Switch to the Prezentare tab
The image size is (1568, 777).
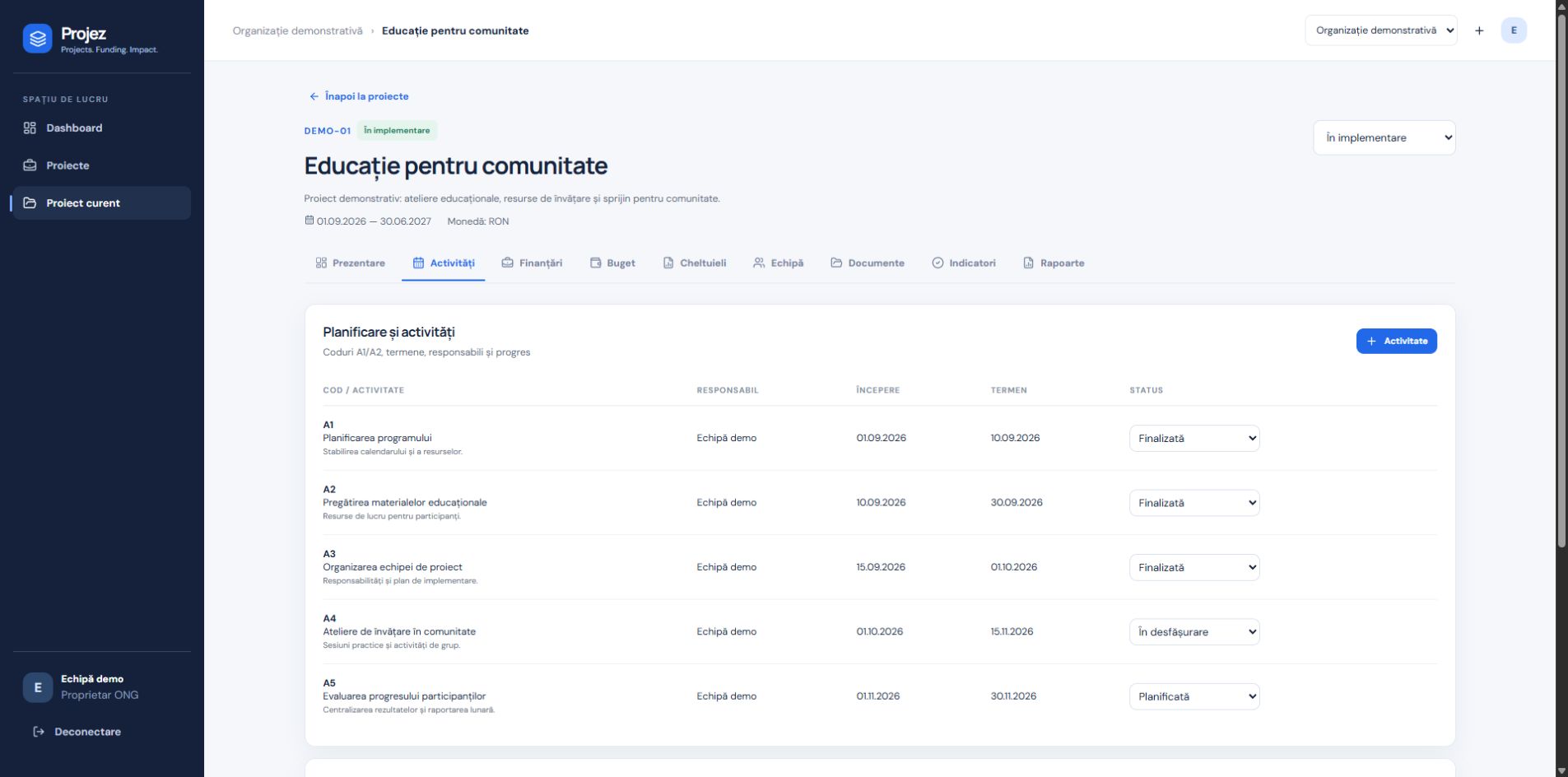351,263
